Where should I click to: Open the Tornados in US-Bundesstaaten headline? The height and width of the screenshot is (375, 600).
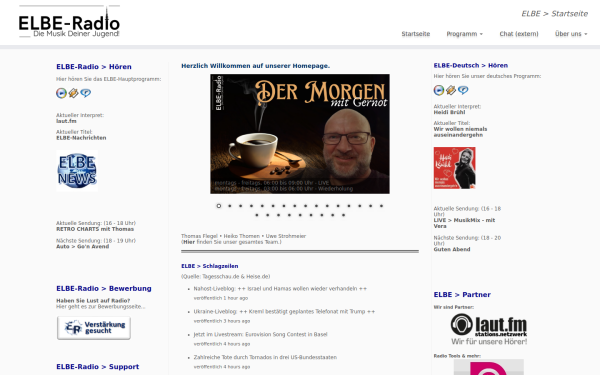tap(265, 357)
